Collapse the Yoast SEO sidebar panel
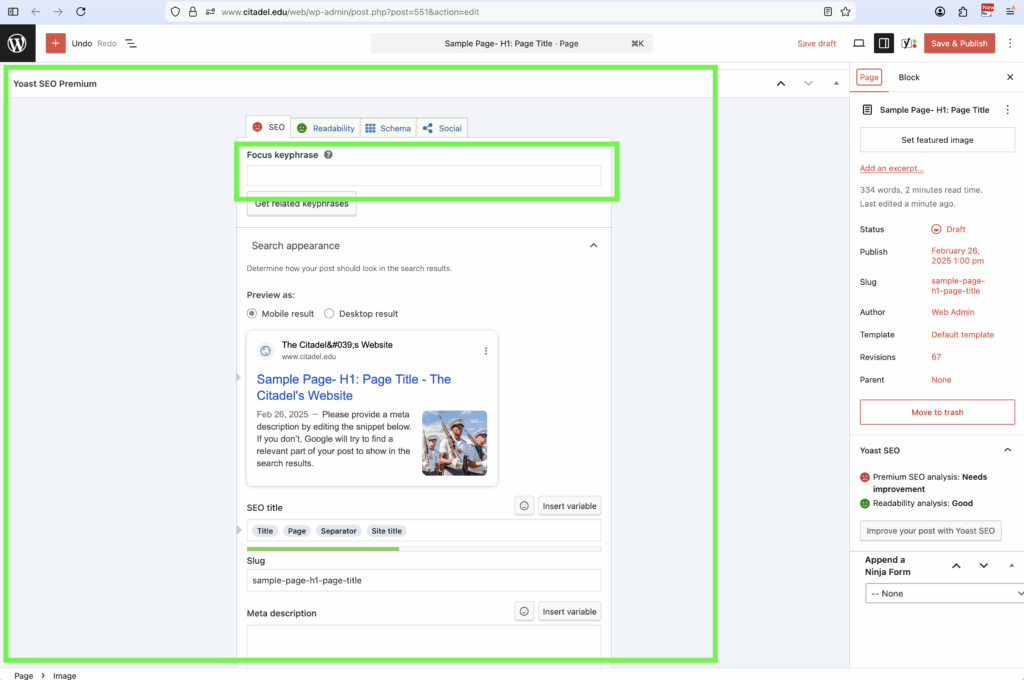1024x680 pixels. (x=1007, y=450)
